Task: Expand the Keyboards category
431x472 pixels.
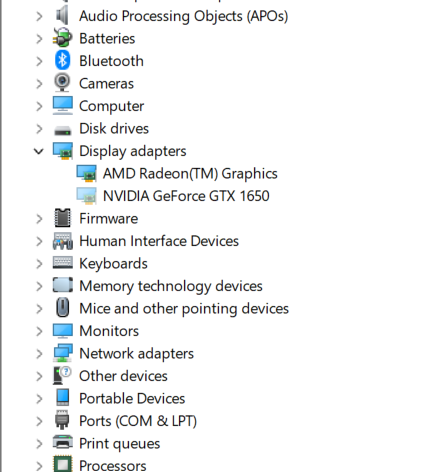Action: click(x=39, y=264)
